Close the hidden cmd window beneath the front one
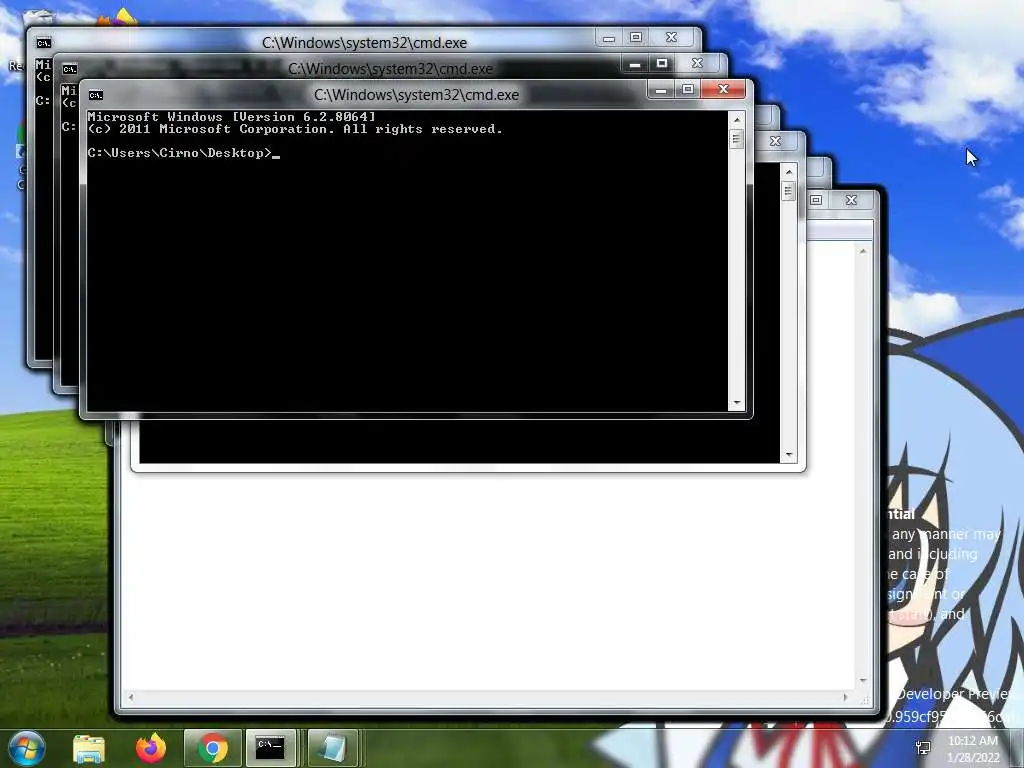The image size is (1024, 768). tap(775, 141)
